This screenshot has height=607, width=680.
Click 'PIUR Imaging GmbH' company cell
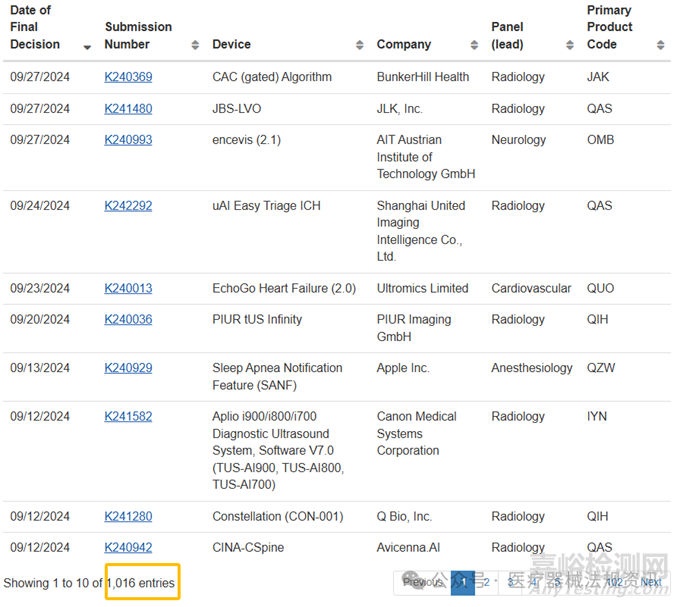tap(414, 328)
